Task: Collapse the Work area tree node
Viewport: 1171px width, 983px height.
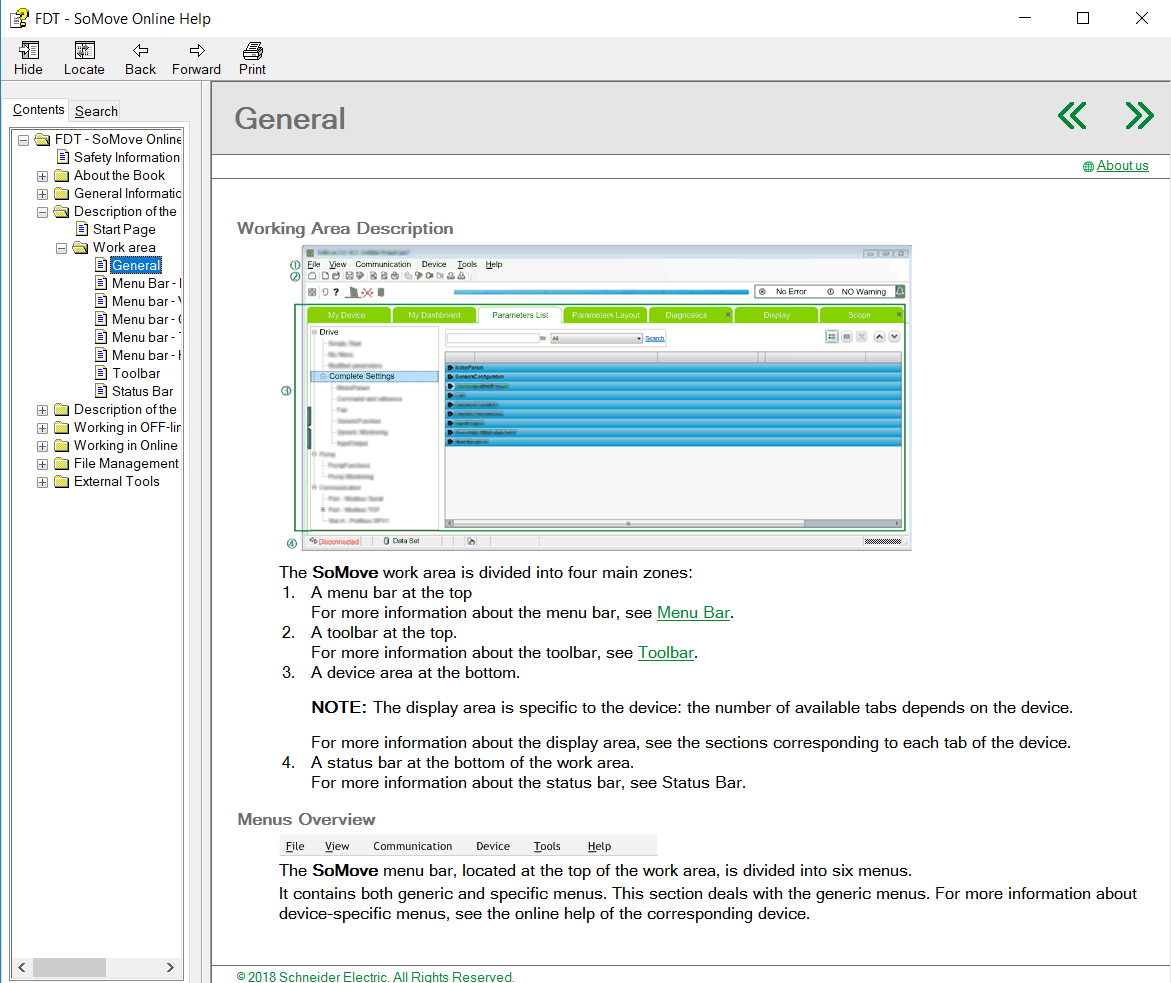Action: 61,248
